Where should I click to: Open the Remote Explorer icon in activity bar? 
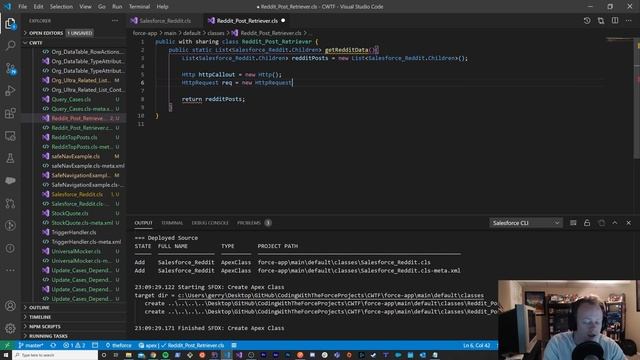click(10, 136)
